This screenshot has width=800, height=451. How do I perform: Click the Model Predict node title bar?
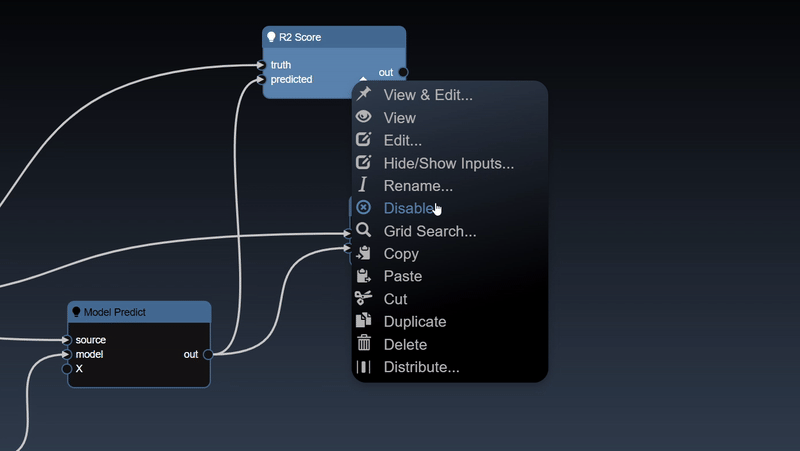point(114,312)
